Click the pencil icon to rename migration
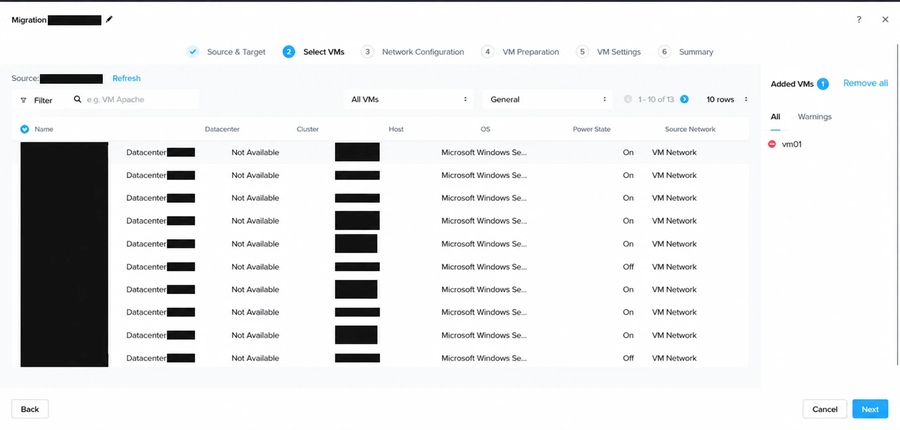 click(x=109, y=20)
